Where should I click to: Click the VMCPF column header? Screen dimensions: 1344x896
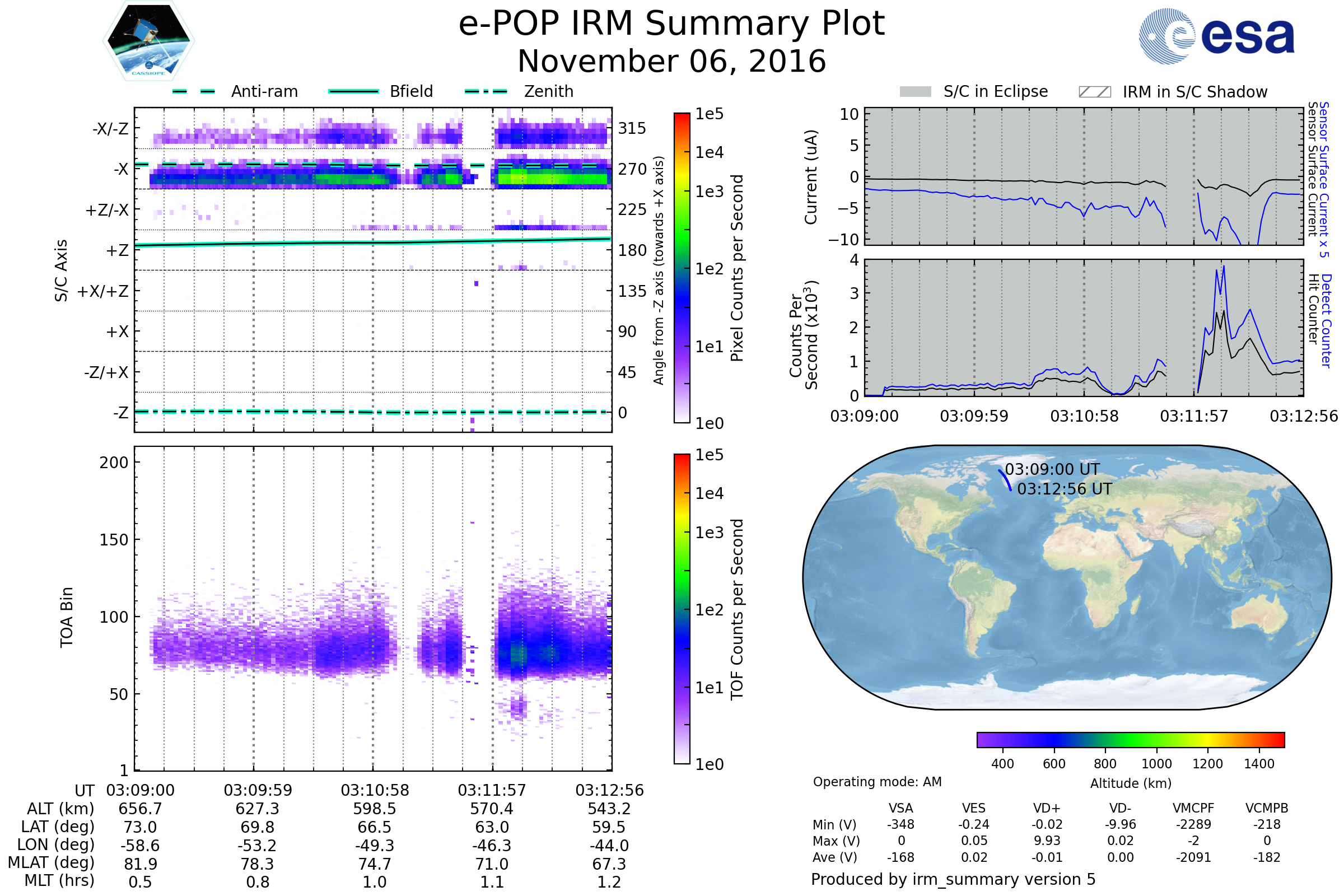pos(1193,808)
